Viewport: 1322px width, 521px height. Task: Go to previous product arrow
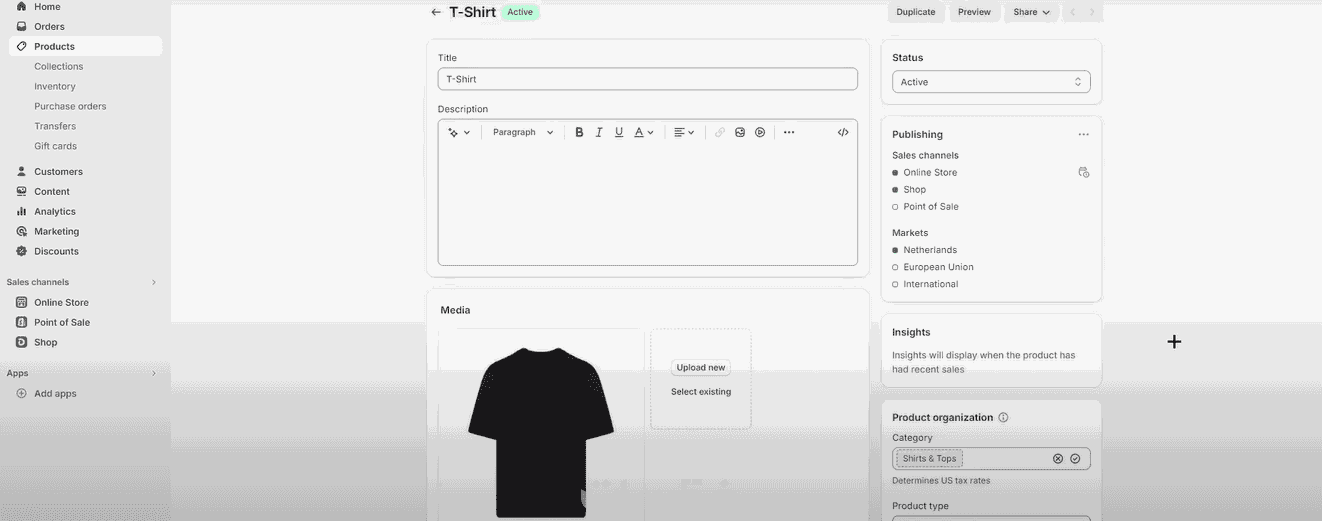(1073, 12)
